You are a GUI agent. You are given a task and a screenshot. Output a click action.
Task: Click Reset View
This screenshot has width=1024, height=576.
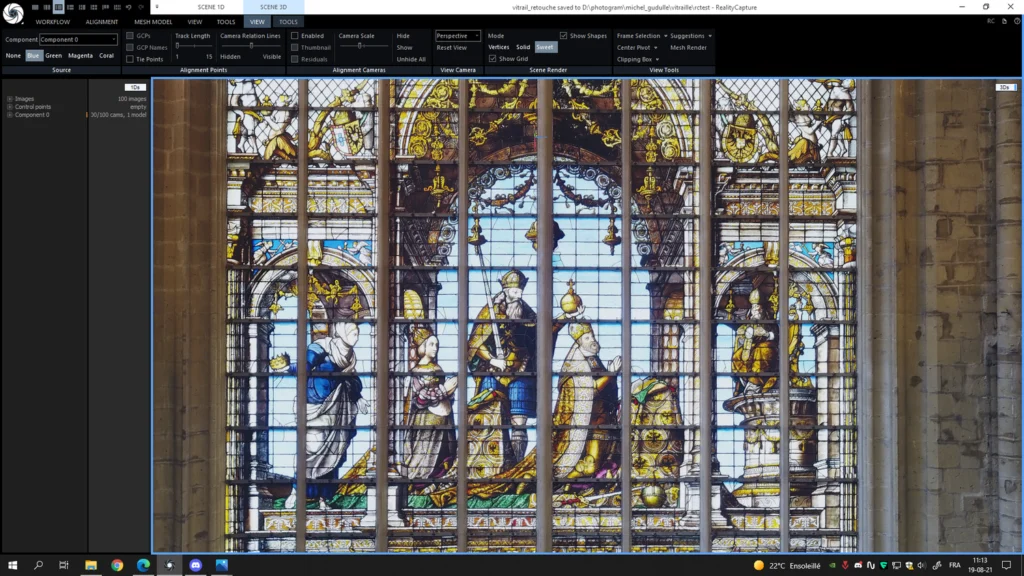coord(451,48)
